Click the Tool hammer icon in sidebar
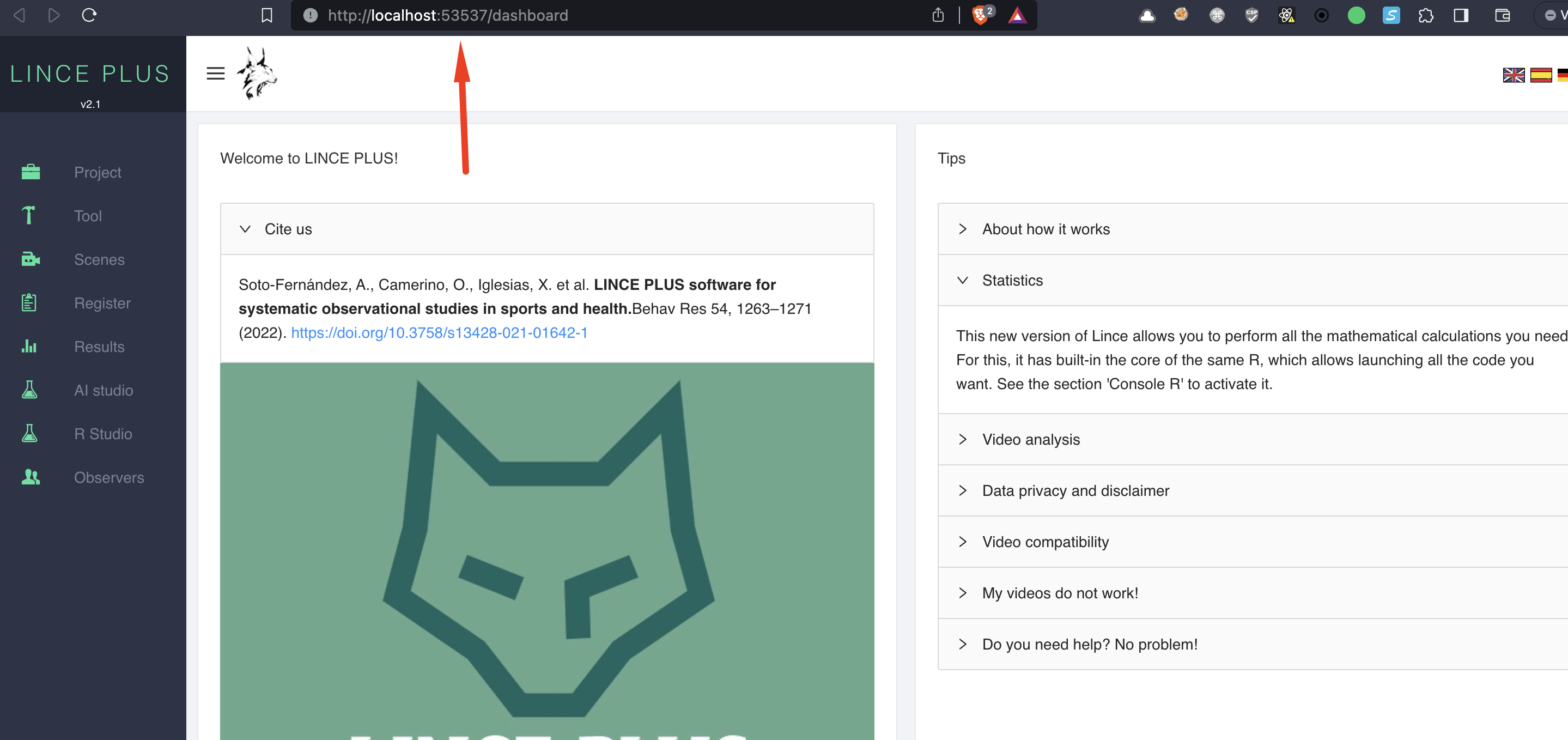The image size is (1568, 740). 29,216
